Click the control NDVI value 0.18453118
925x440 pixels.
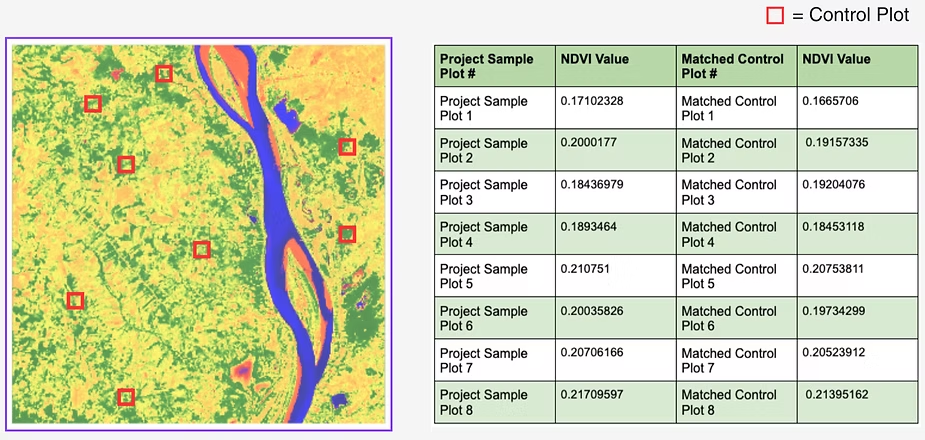(x=834, y=226)
